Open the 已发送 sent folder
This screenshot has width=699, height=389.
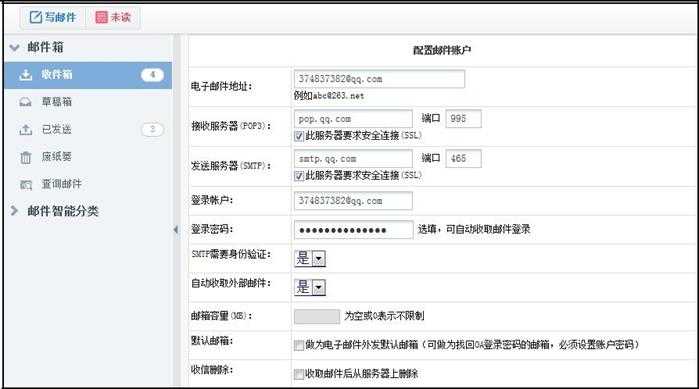(88, 130)
